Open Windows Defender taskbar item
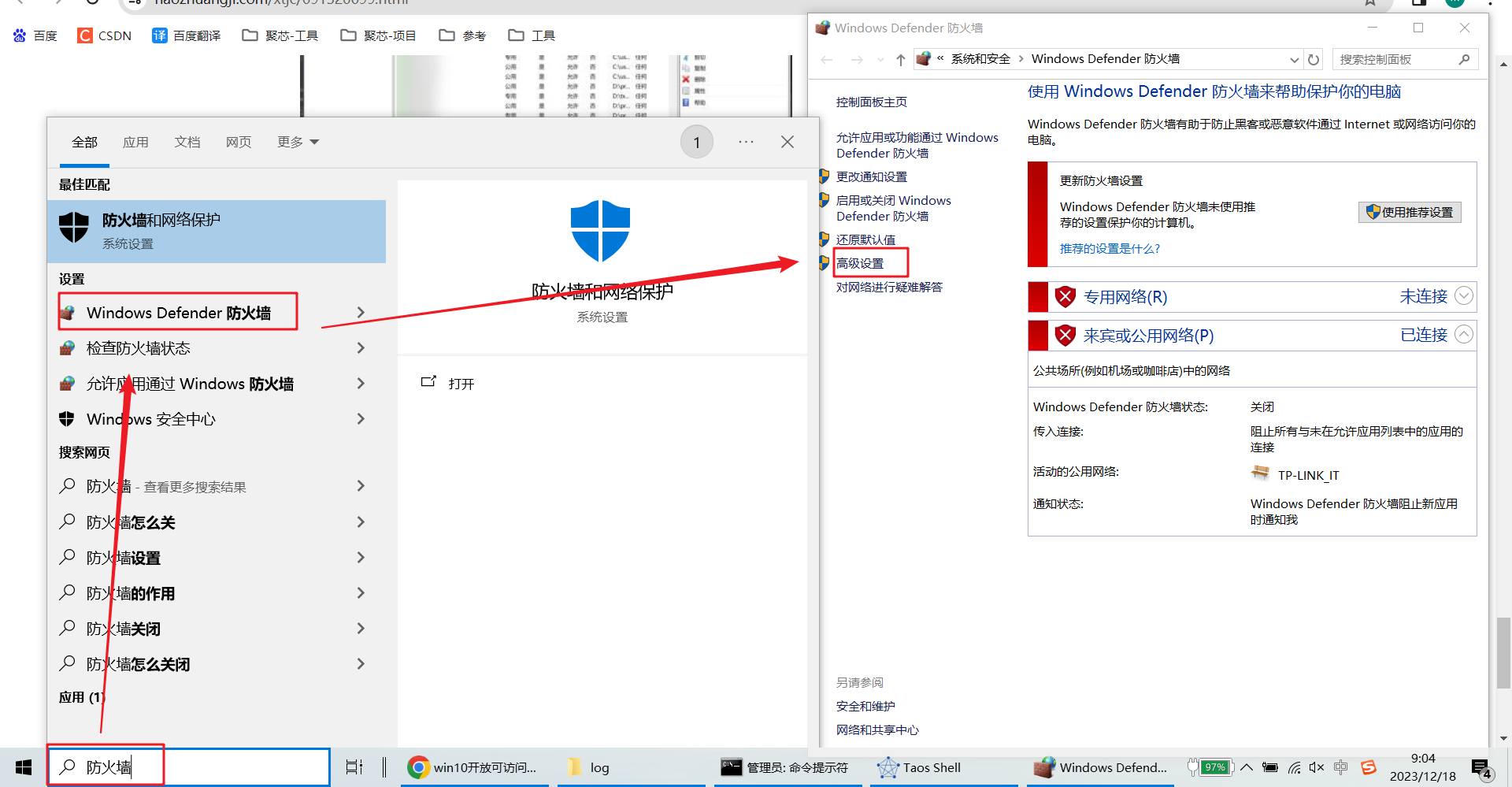The width and height of the screenshot is (1512, 787). tap(1101, 767)
